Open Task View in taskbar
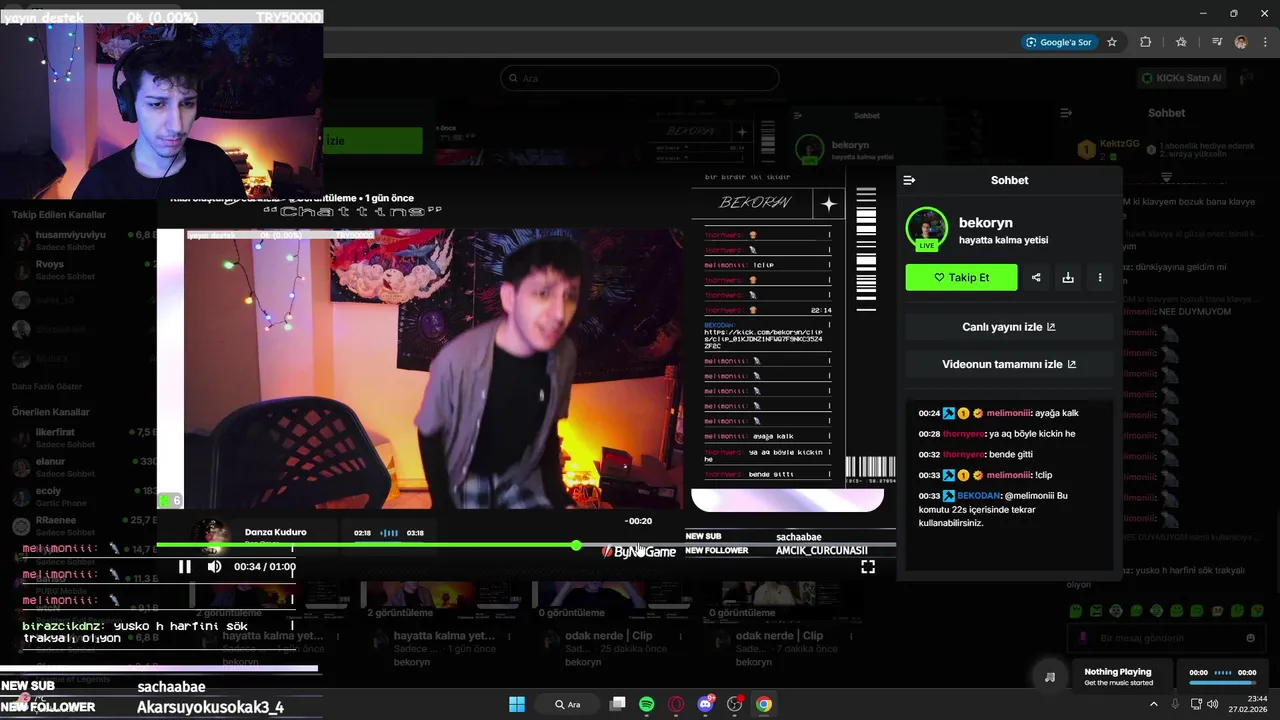The width and height of the screenshot is (1280, 720). pos(618,704)
